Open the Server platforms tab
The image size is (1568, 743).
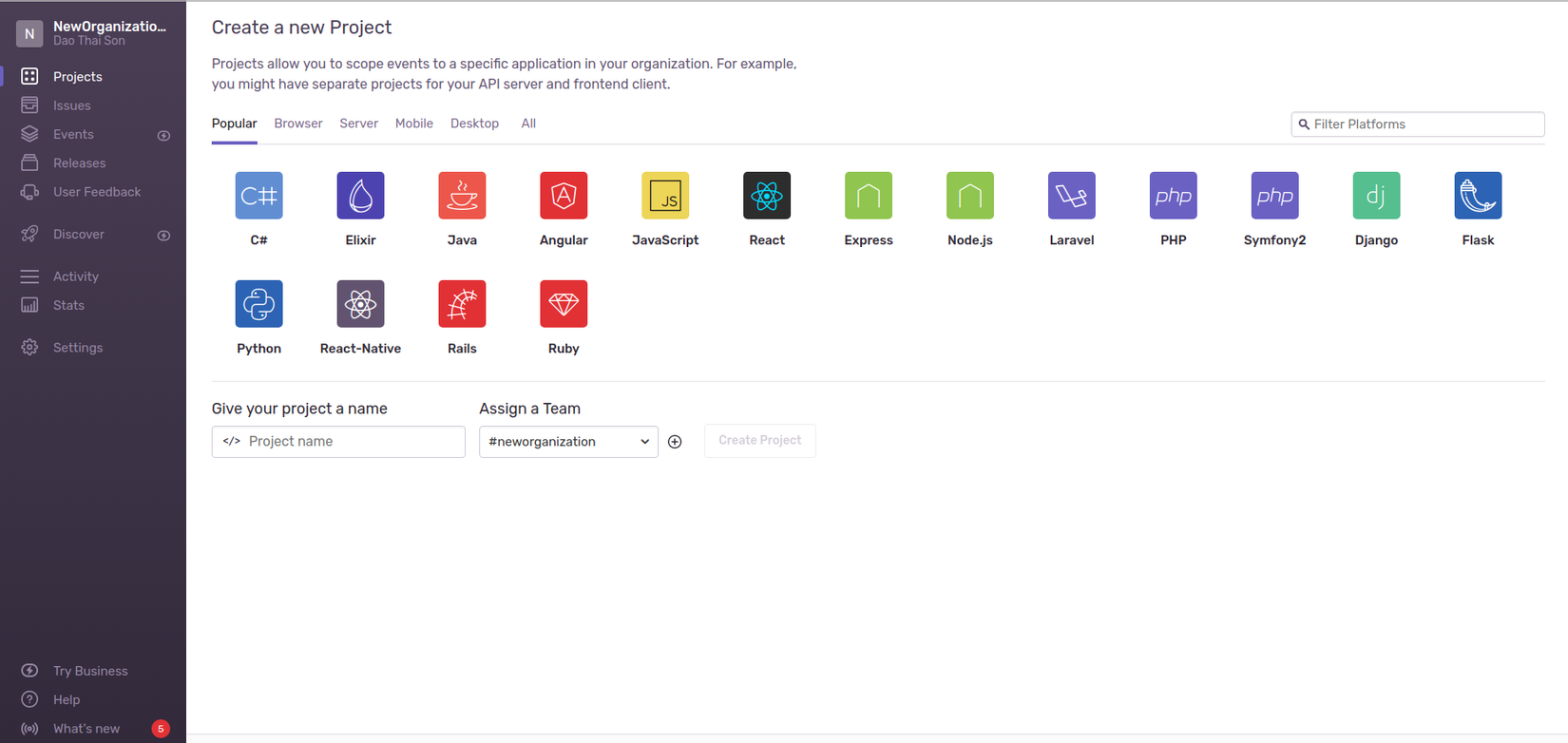point(358,124)
